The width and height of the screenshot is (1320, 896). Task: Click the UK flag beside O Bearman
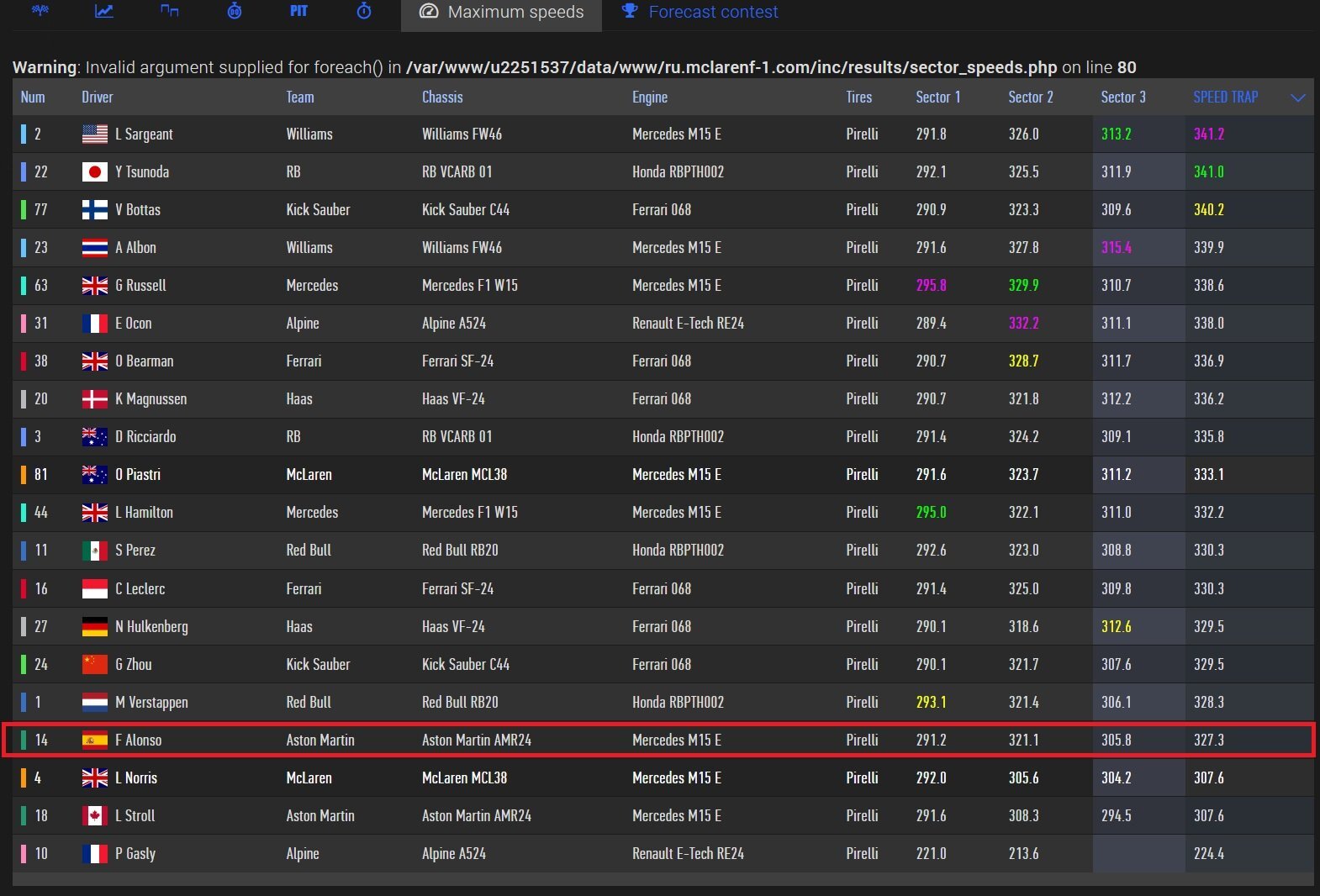click(x=94, y=361)
